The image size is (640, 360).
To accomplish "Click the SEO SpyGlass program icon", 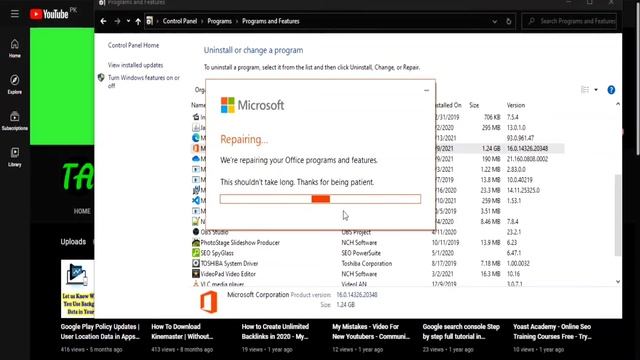I will [196, 253].
